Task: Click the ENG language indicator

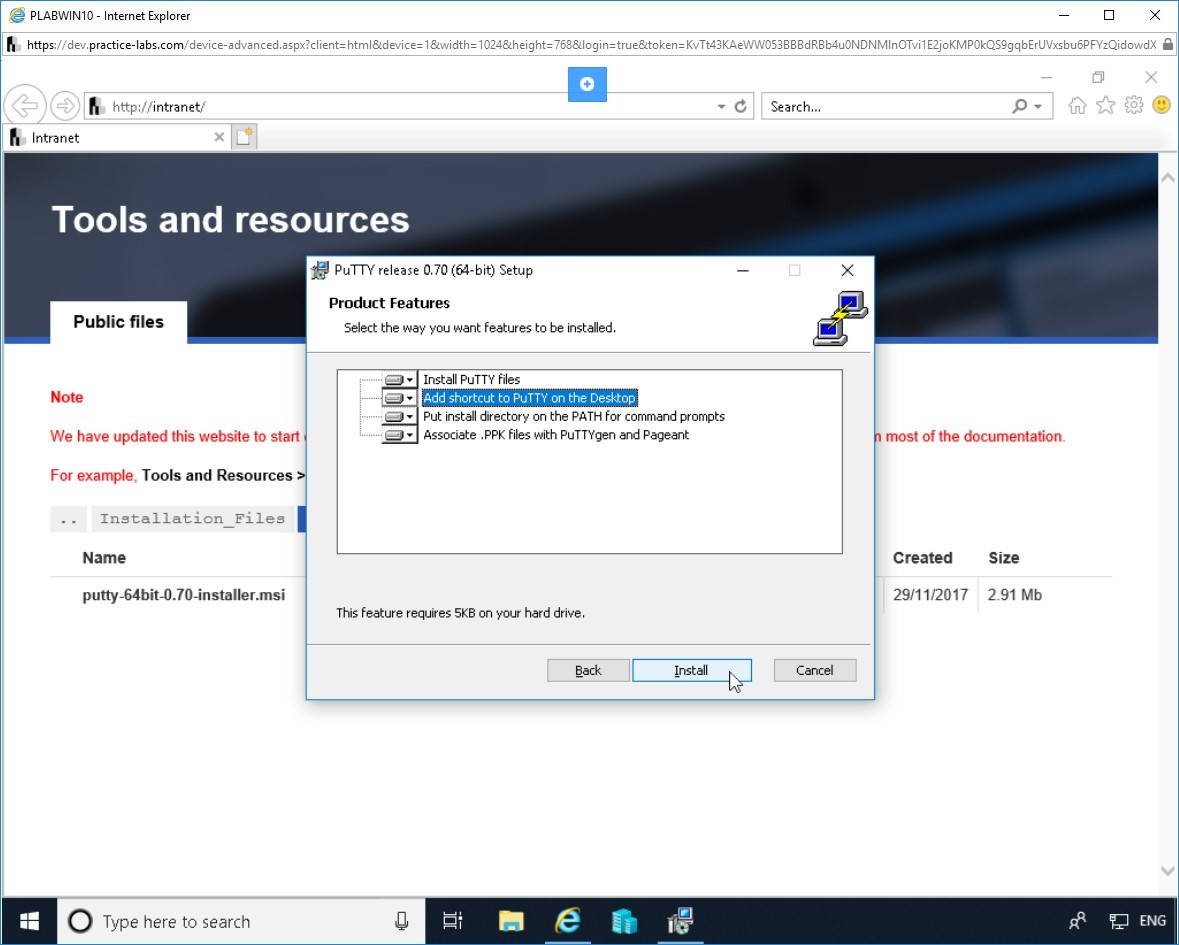Action: pos(1153,921)
